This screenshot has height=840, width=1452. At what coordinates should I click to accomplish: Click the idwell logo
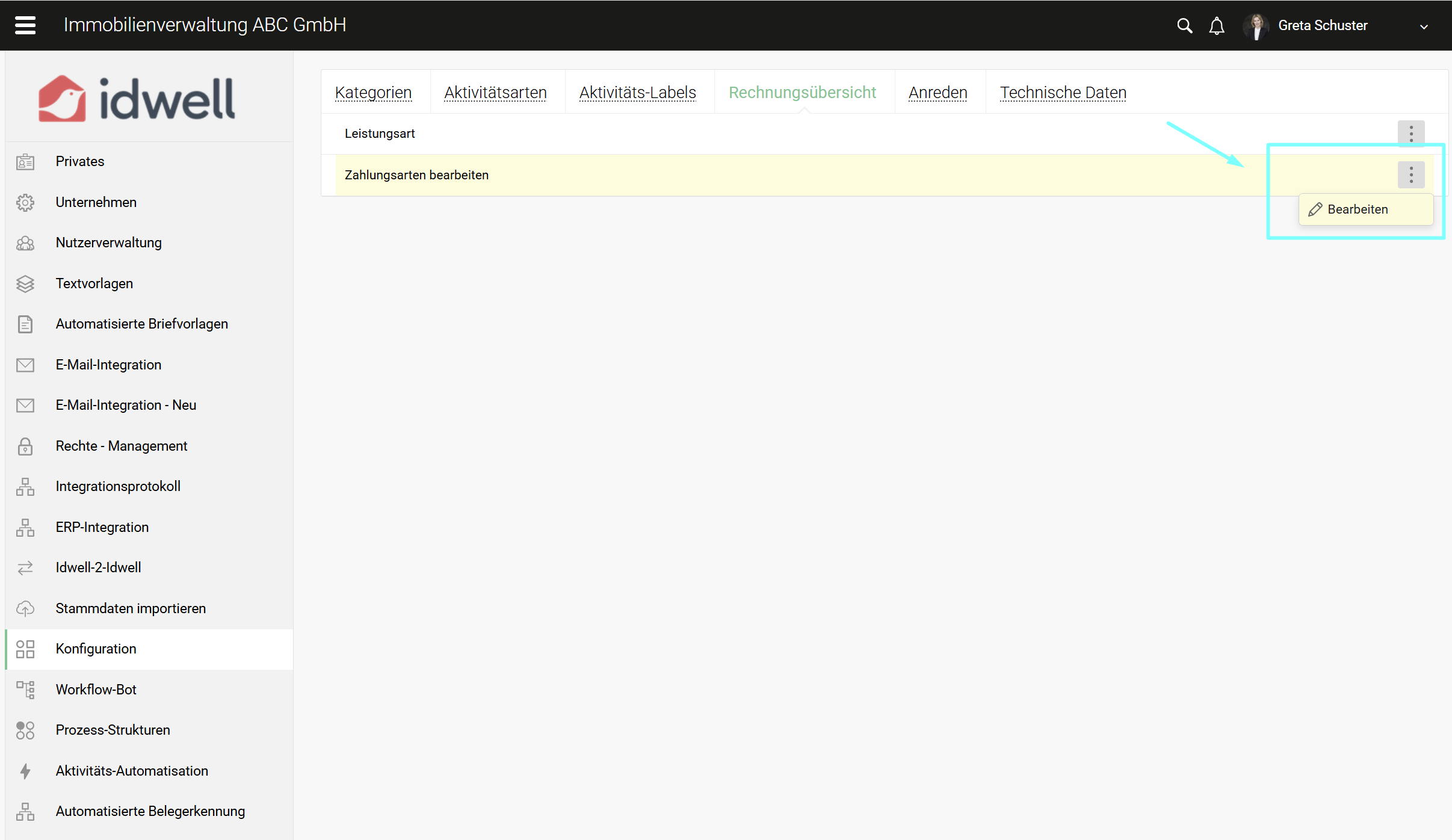point(137,99)
